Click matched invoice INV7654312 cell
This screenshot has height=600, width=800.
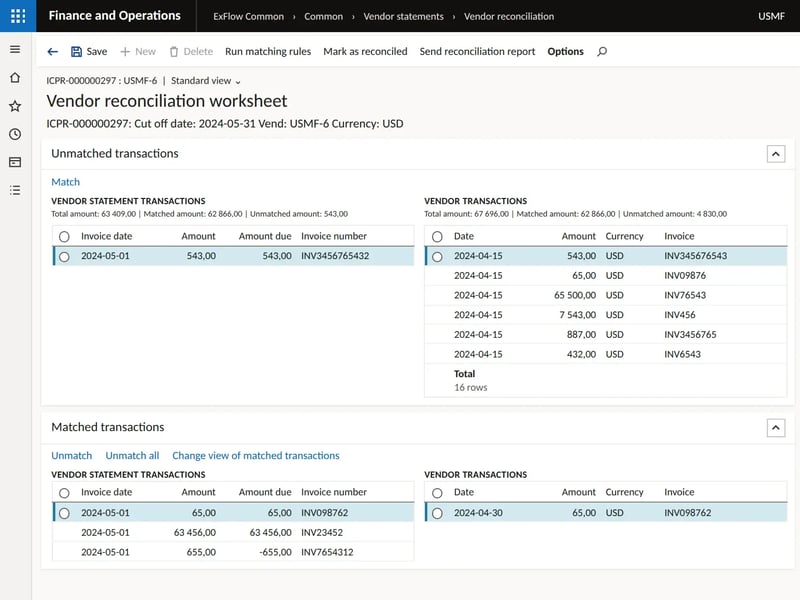[x=327, y=552]
